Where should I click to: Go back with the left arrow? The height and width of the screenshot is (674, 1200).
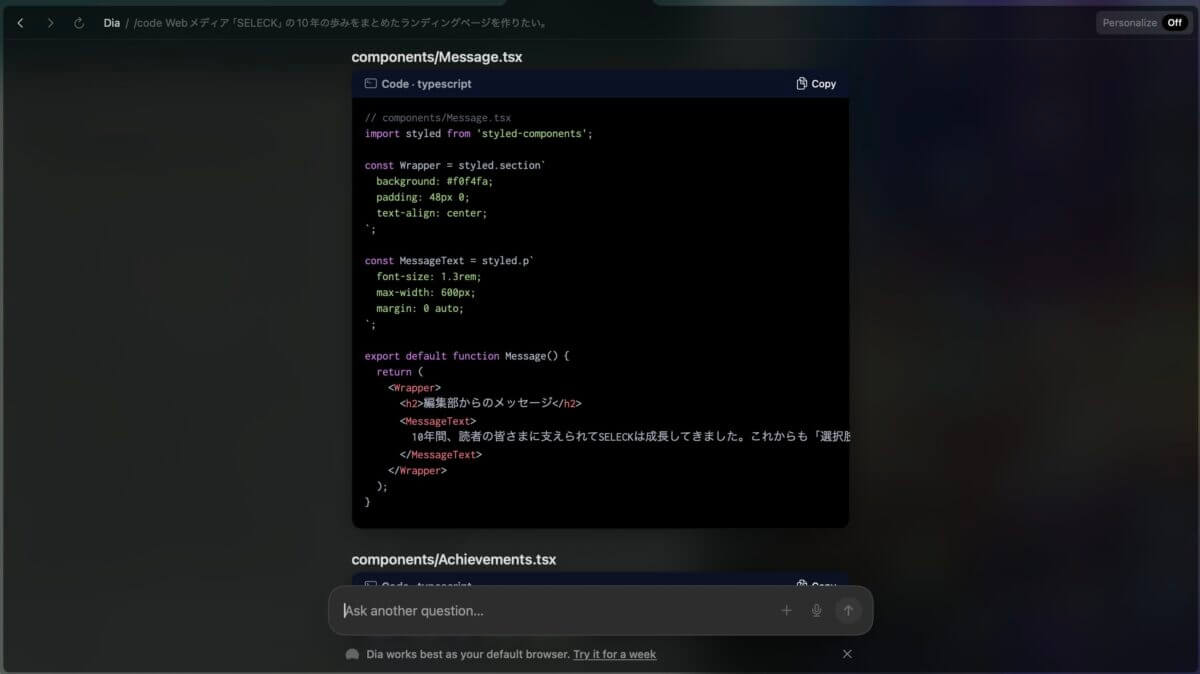20,23
